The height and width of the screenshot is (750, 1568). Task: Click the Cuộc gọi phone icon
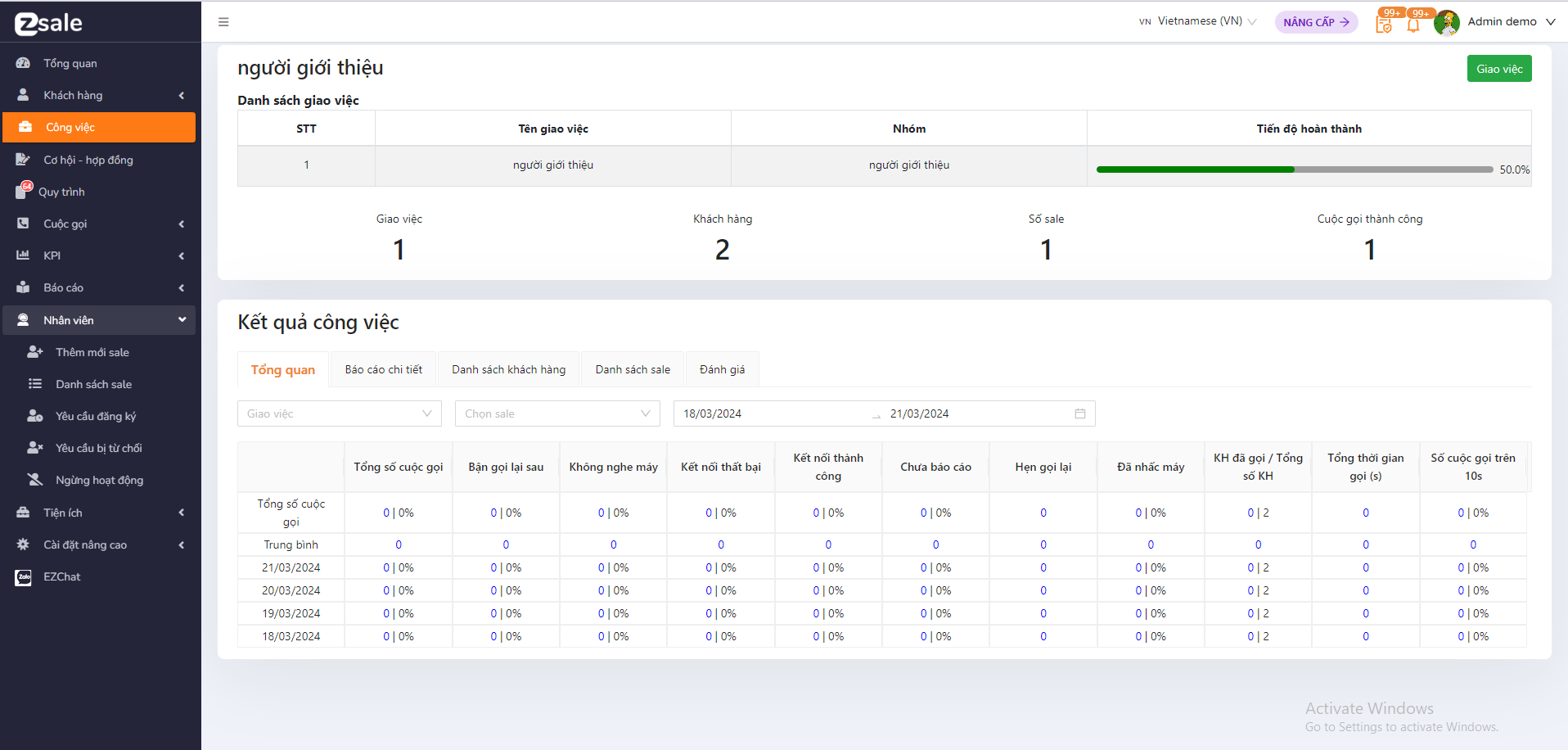23,224
